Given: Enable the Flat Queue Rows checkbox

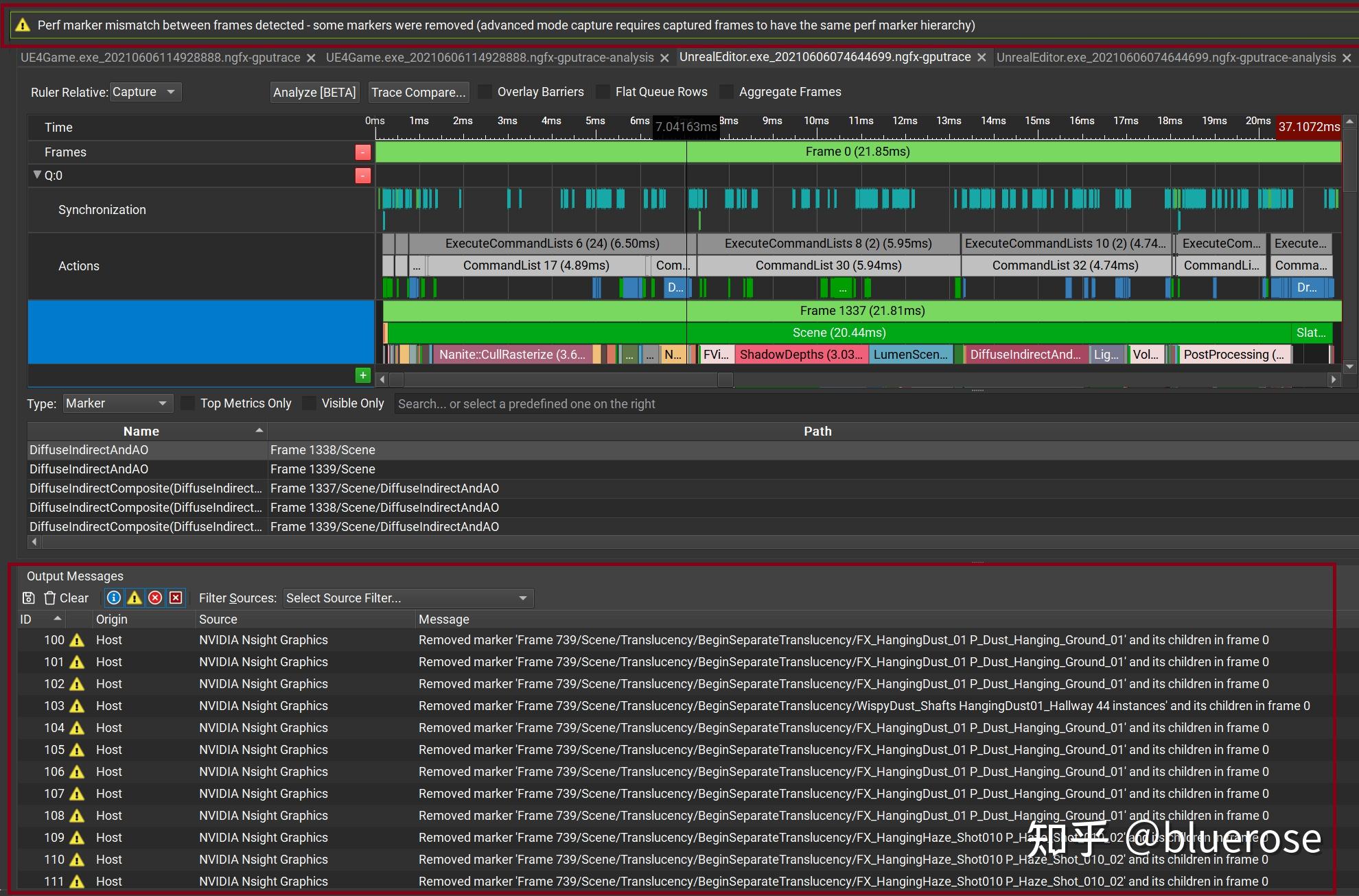Looking at the screenshot, I should coord(603,92).
